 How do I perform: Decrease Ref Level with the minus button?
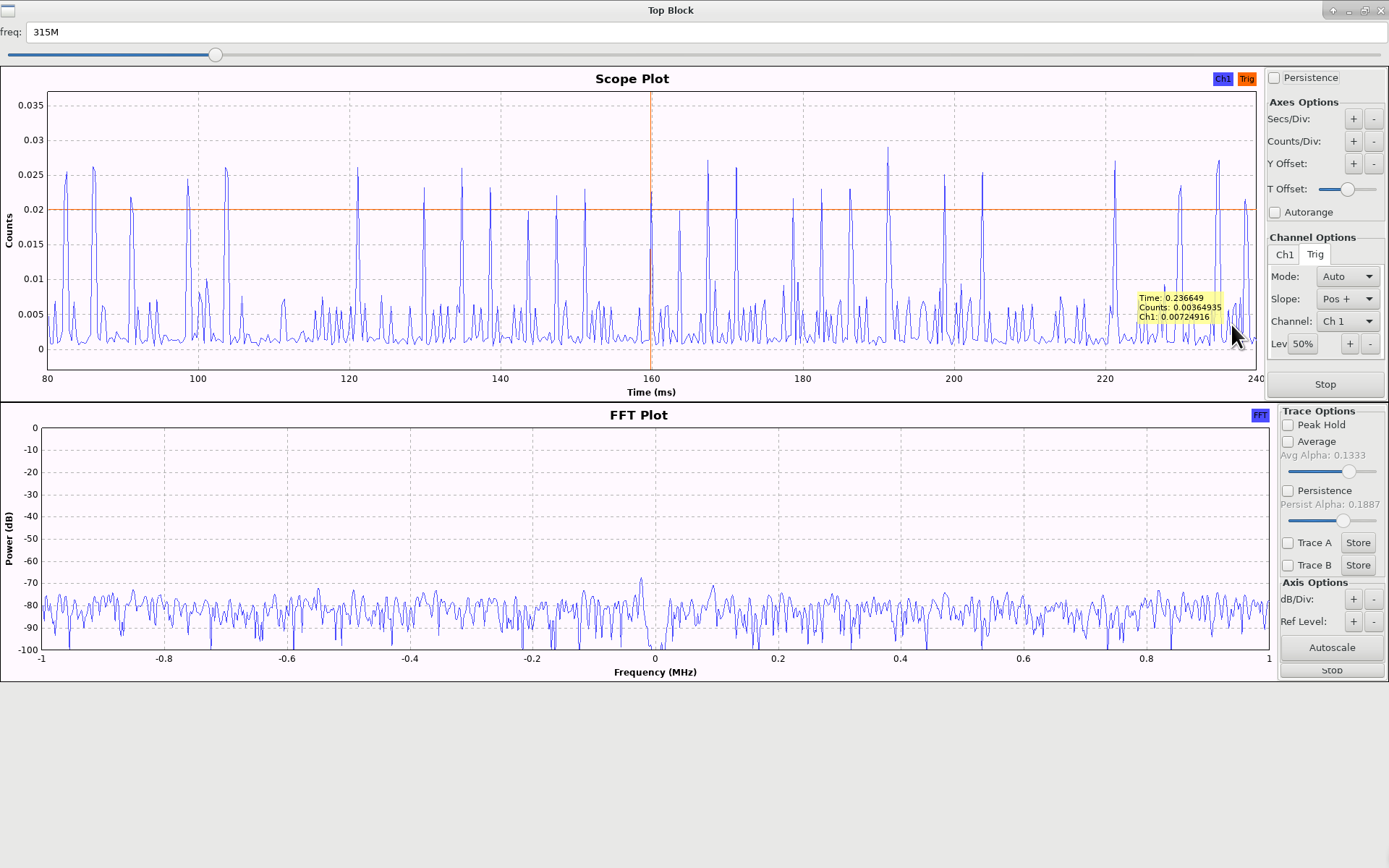[1374, 622]
